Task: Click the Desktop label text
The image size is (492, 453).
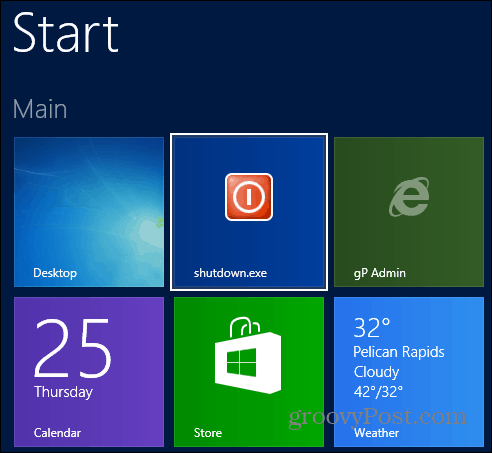Action: coord(55,273)
